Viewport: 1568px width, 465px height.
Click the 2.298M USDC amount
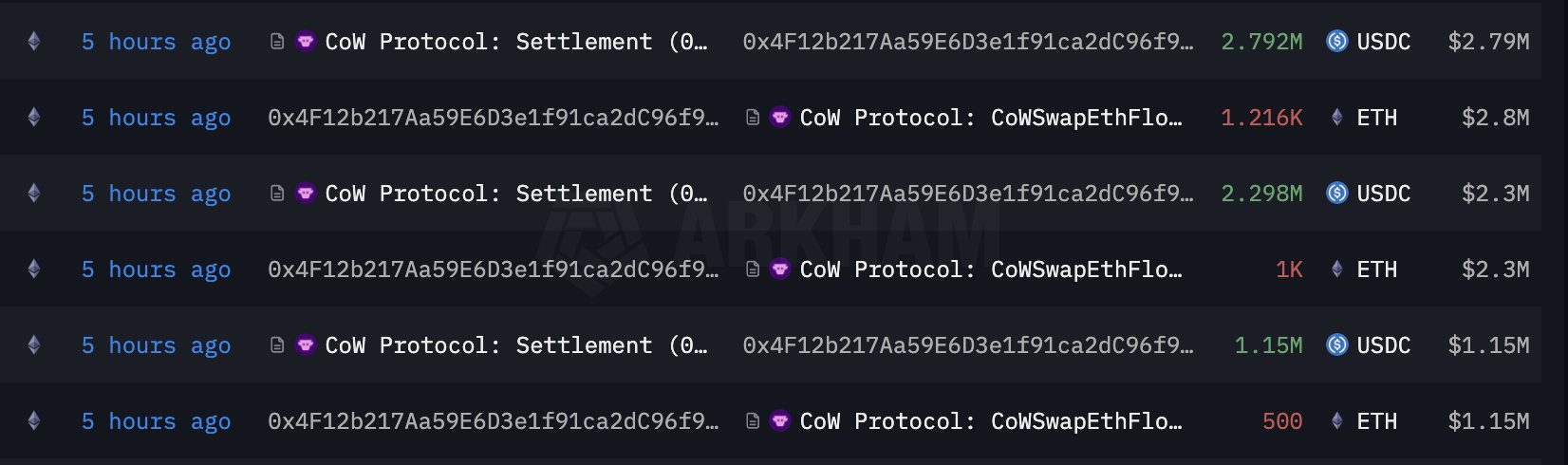coord(1261,194)
